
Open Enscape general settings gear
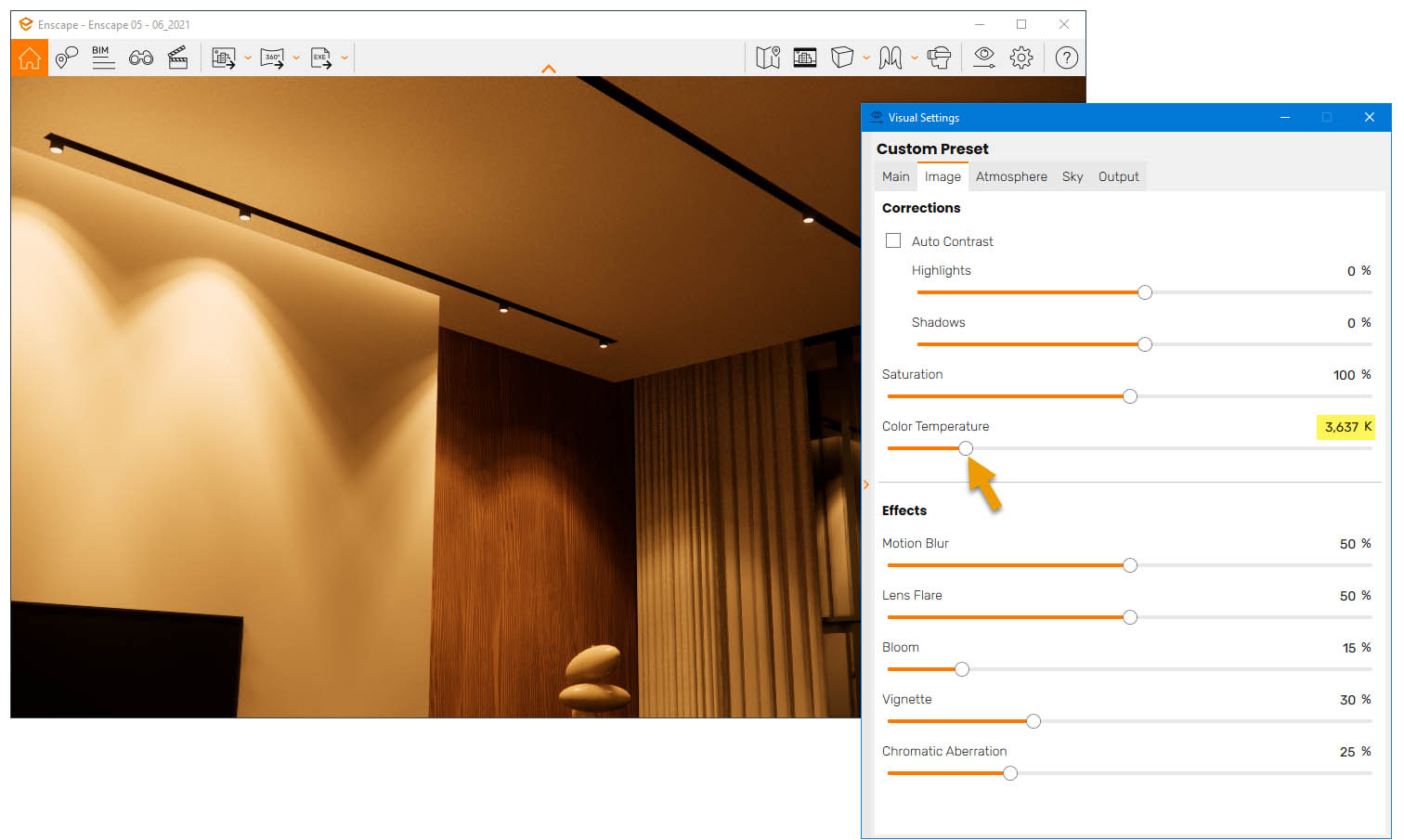tap(1021, 57)
